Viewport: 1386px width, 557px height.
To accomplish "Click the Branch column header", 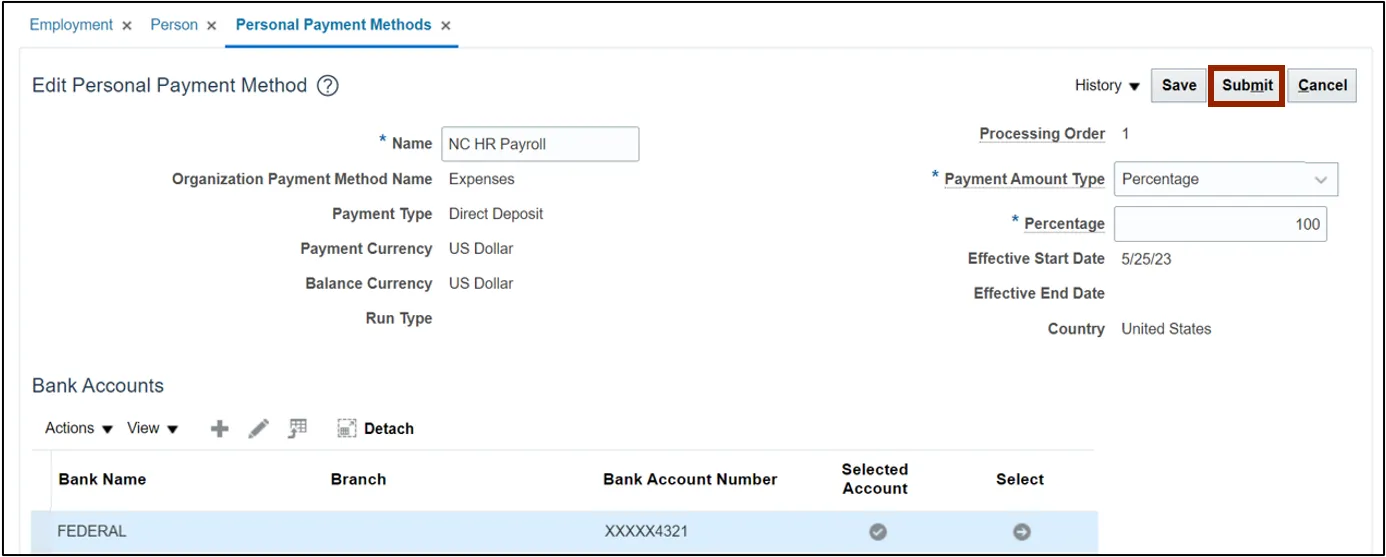I will 358,479.
